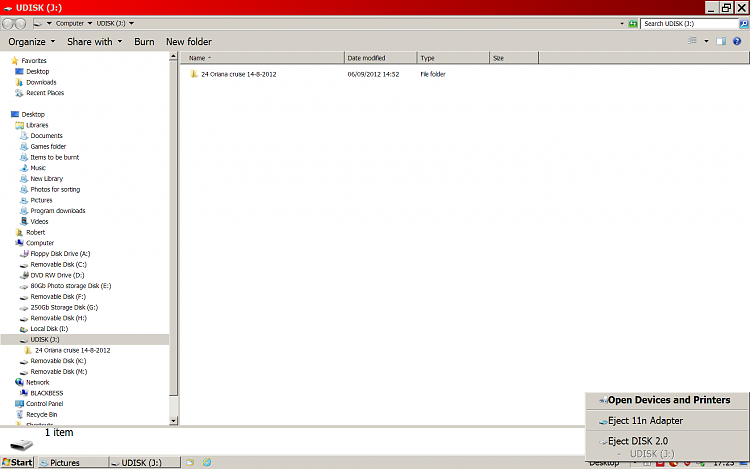750x469 pixels.
Task: Select Removable Disk (M:)
Action: [x=59, y=371]
